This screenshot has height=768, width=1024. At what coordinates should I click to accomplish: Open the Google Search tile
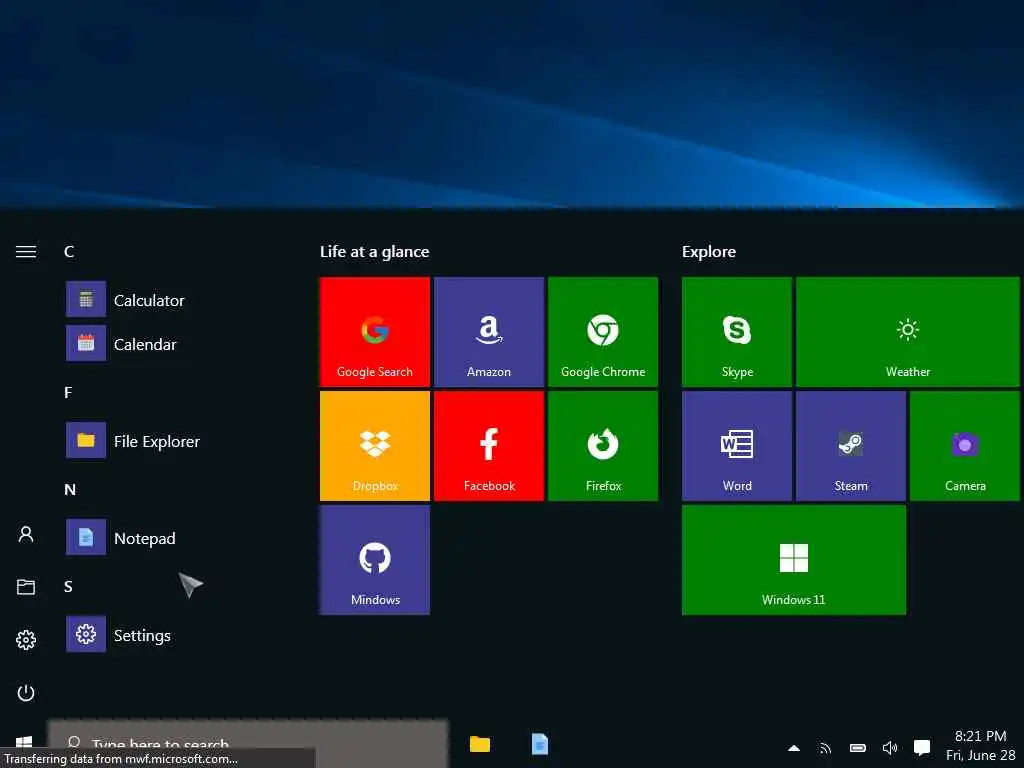click(375, 332)
